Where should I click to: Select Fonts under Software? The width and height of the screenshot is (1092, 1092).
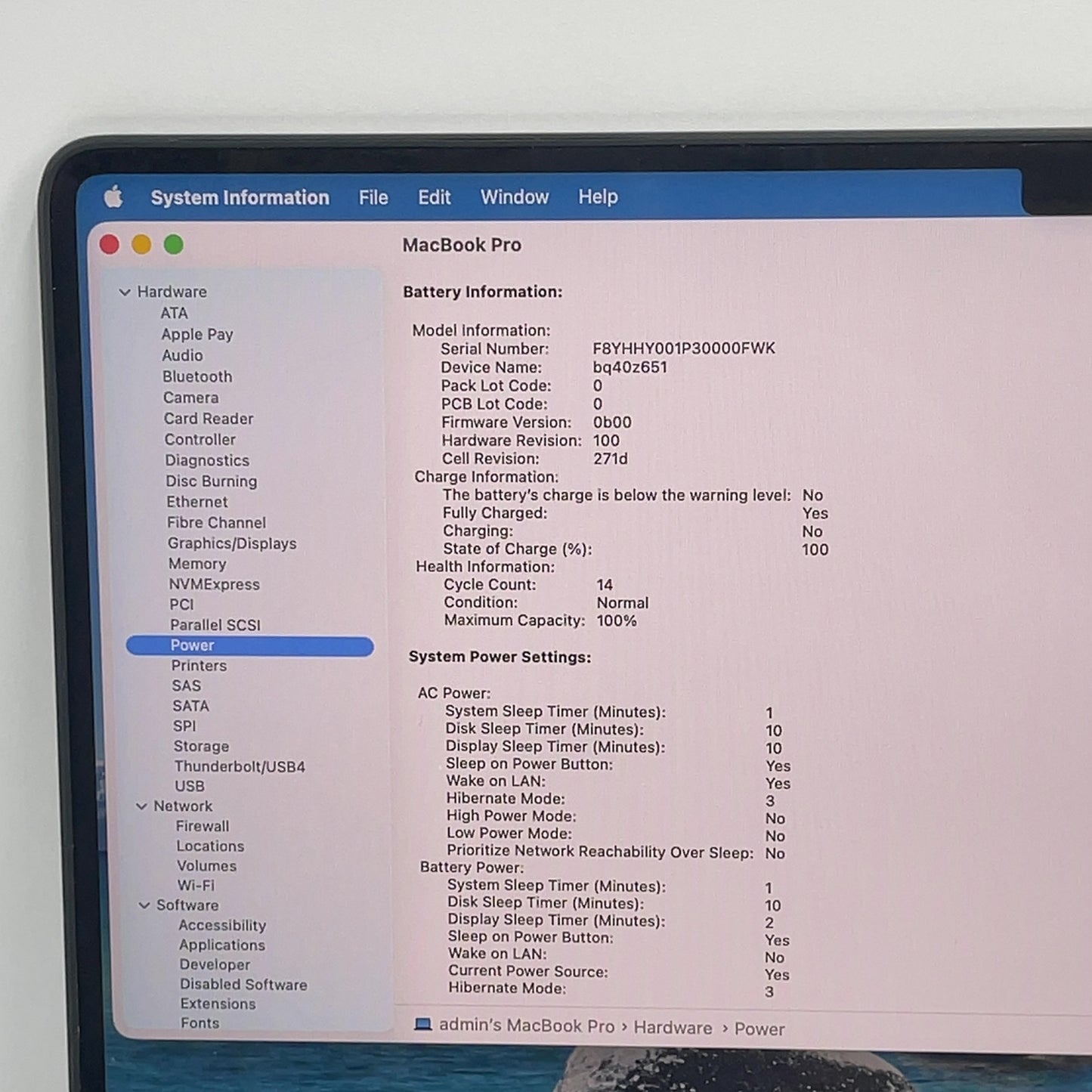coord(200,1023)
